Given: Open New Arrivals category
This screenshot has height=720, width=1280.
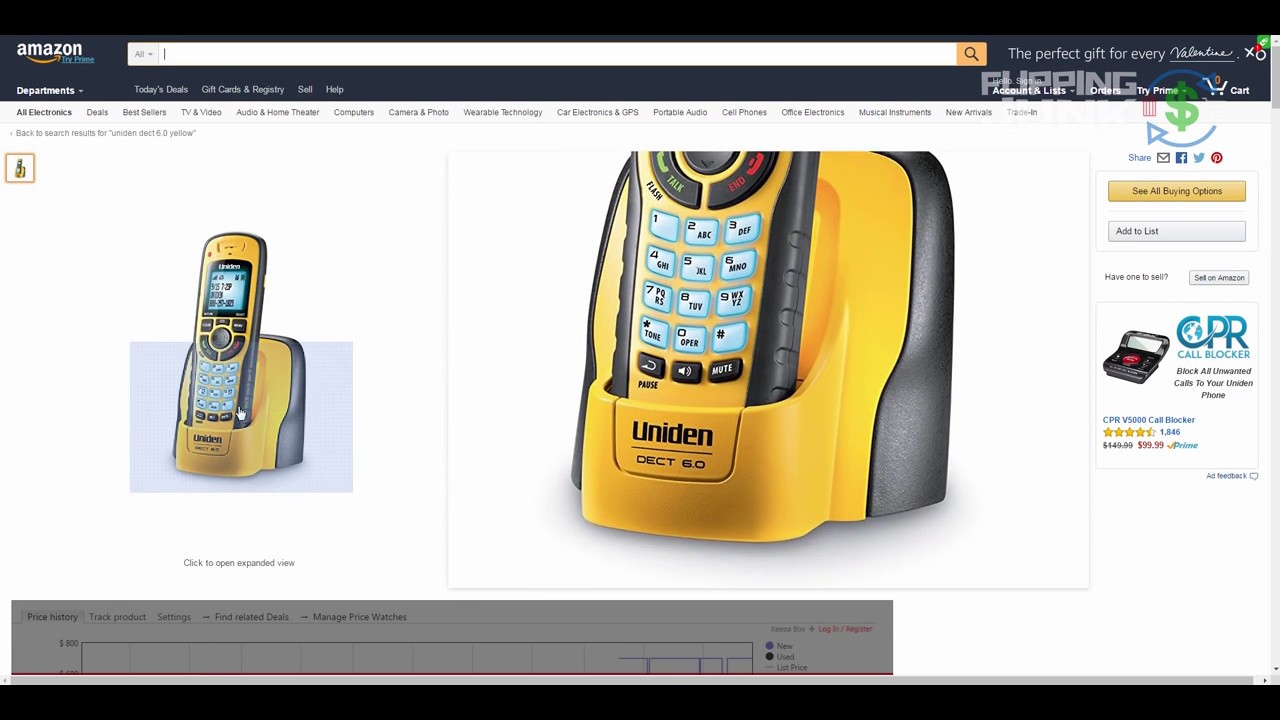Looking at the screenshot, I should (969, 112).
